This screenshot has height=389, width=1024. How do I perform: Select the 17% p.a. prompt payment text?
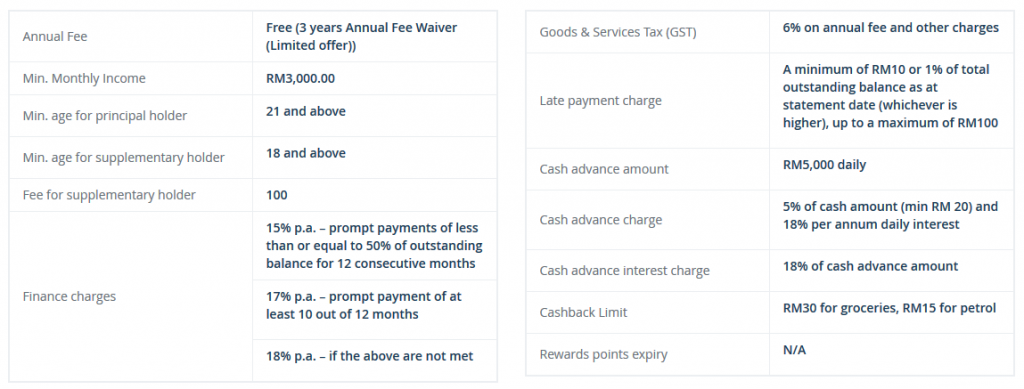(x=363, y=305)
